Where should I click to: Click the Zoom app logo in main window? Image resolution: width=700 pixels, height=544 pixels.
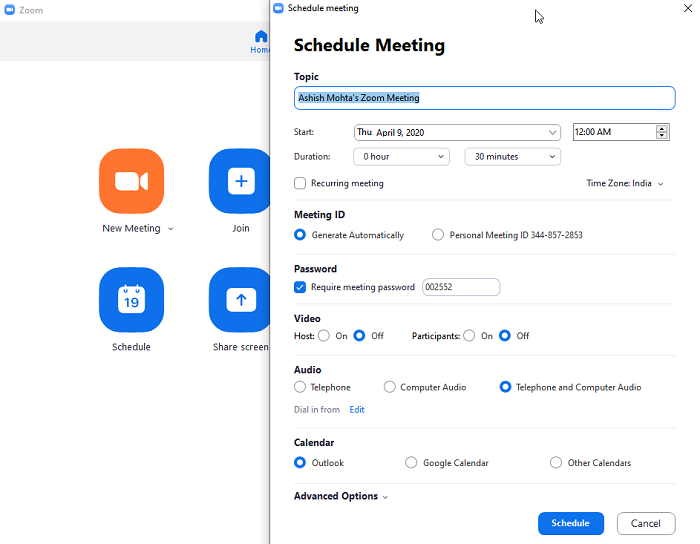[x=10, y=10]
